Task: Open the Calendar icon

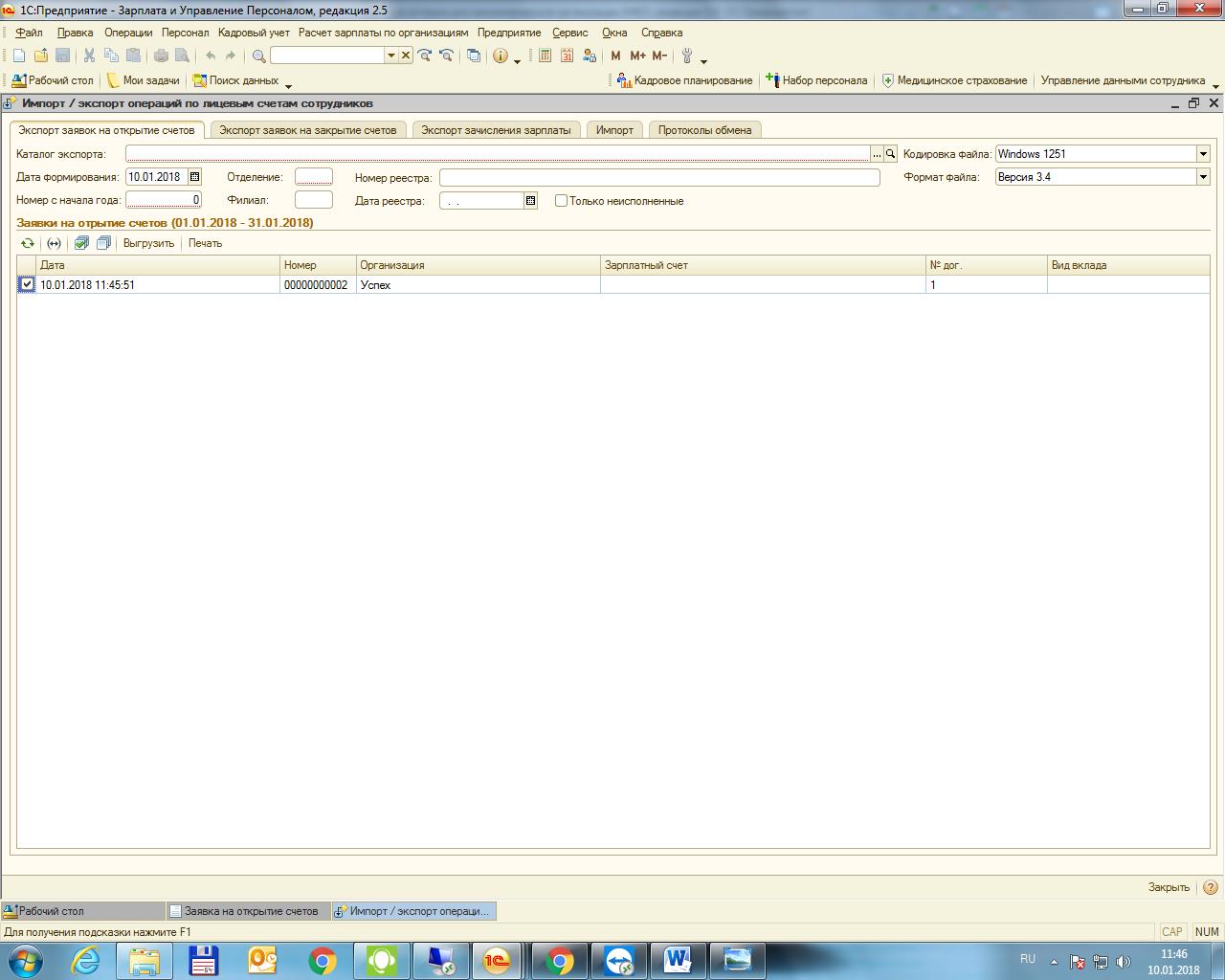Action: 567,56
